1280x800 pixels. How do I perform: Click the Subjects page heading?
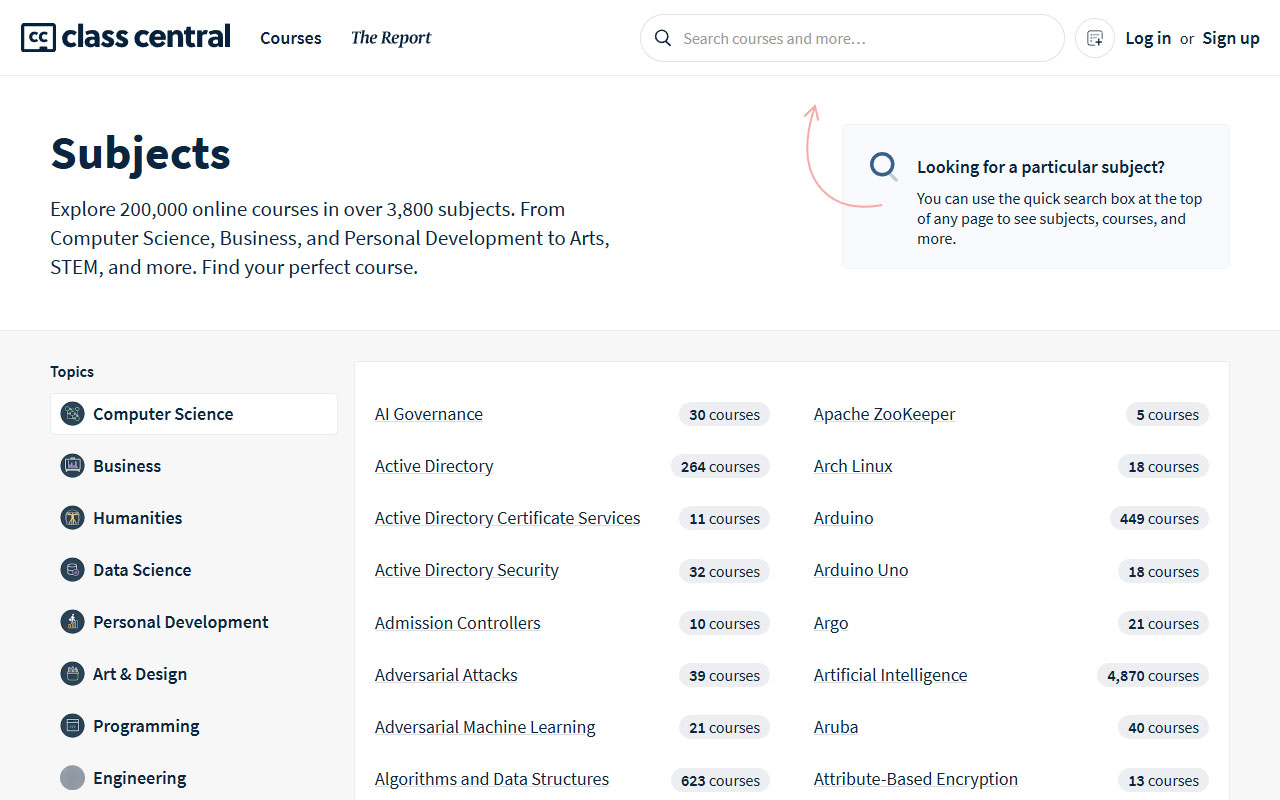pos(141,154)
